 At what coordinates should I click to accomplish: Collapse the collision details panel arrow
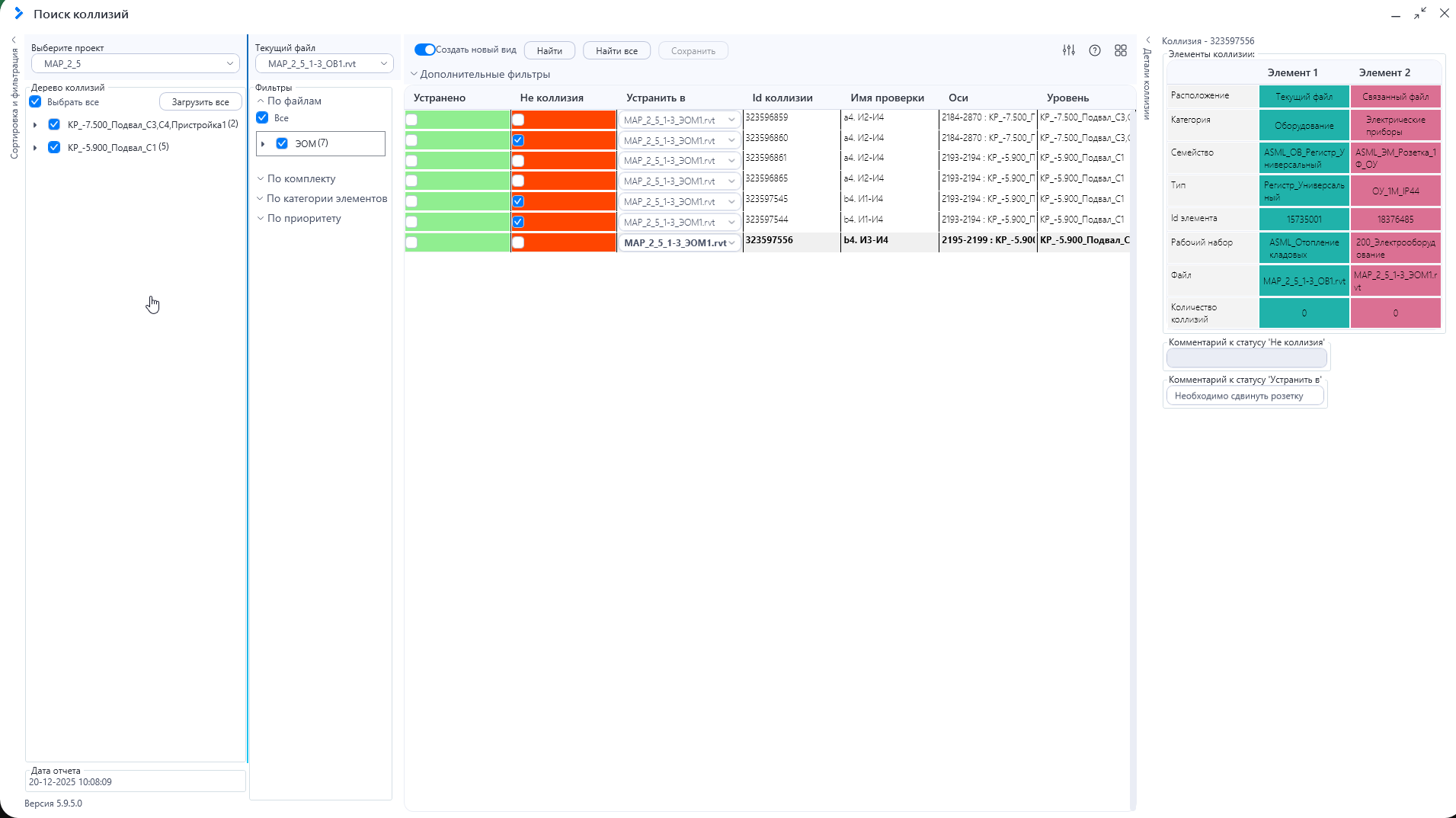(x=1148, y=40)
